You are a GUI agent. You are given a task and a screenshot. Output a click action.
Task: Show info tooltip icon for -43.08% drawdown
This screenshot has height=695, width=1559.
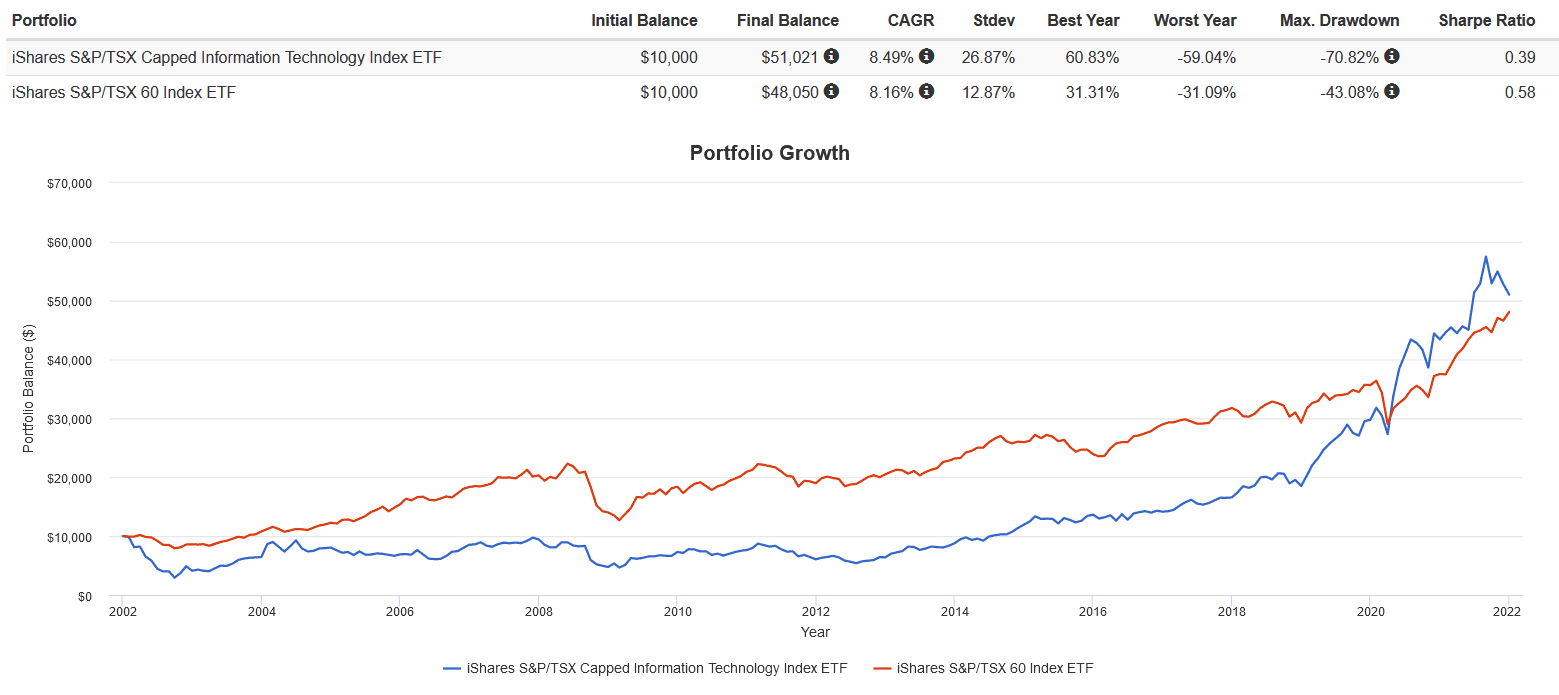1392,92
